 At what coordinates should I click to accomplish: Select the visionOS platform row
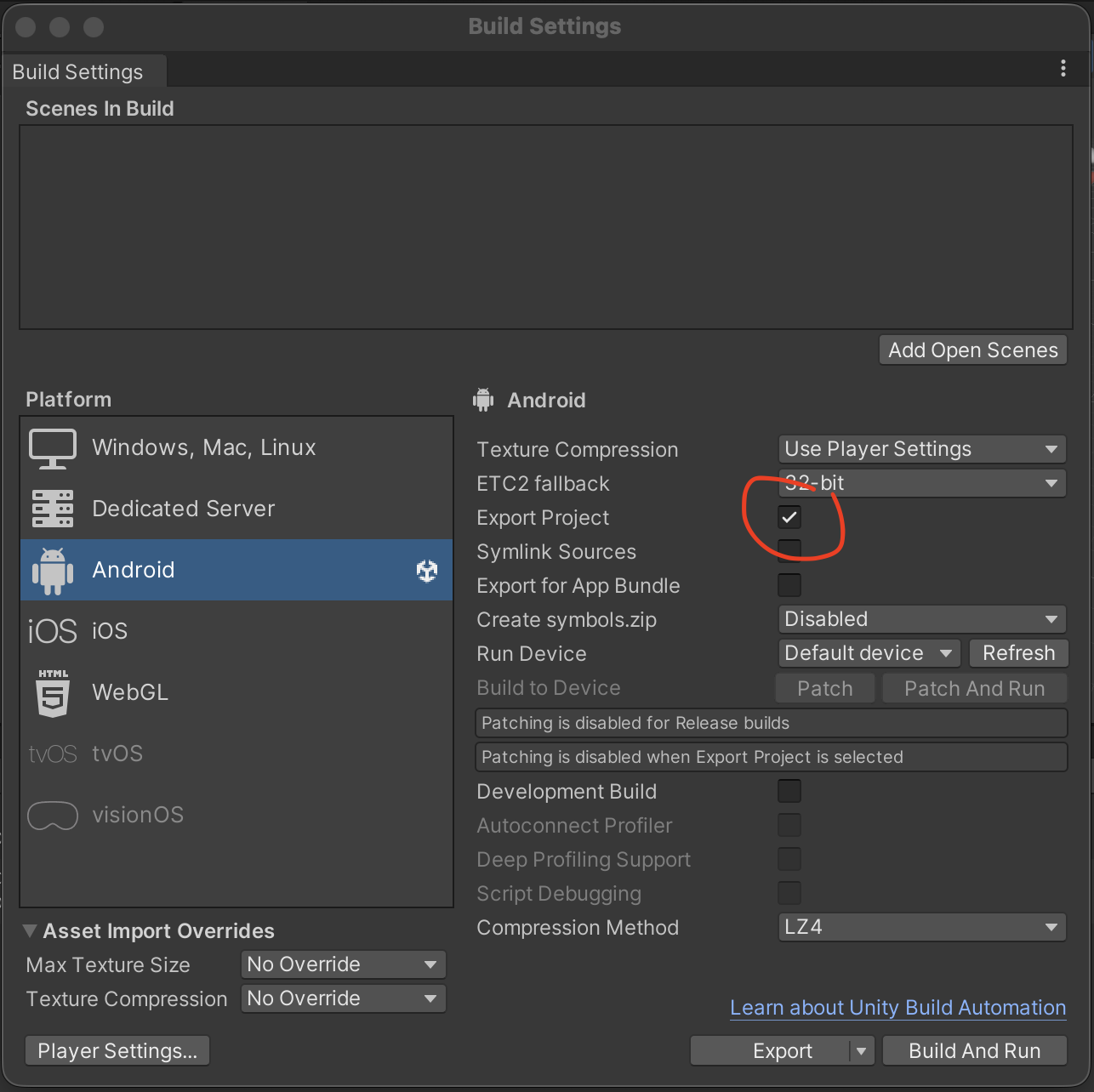pos(236,815)
